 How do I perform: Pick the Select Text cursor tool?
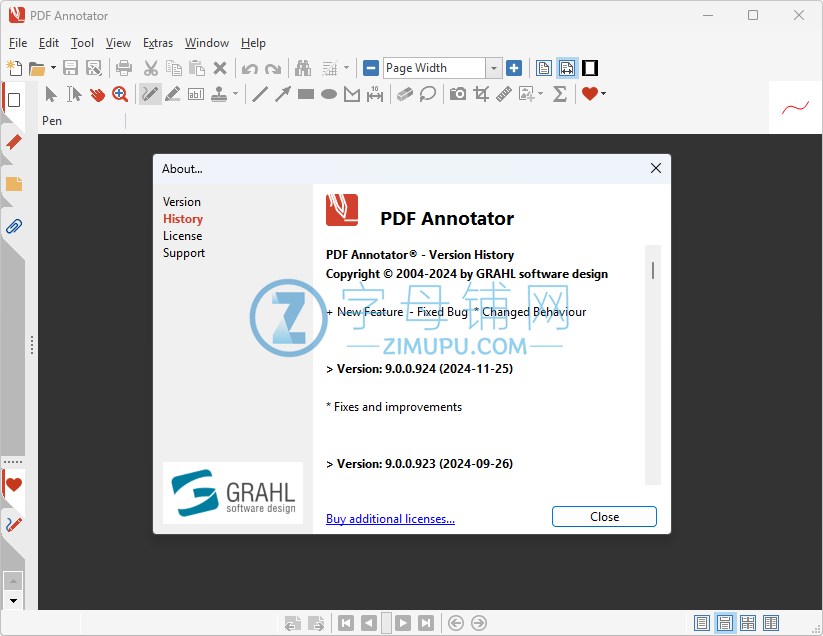click(x=74, y=94)
